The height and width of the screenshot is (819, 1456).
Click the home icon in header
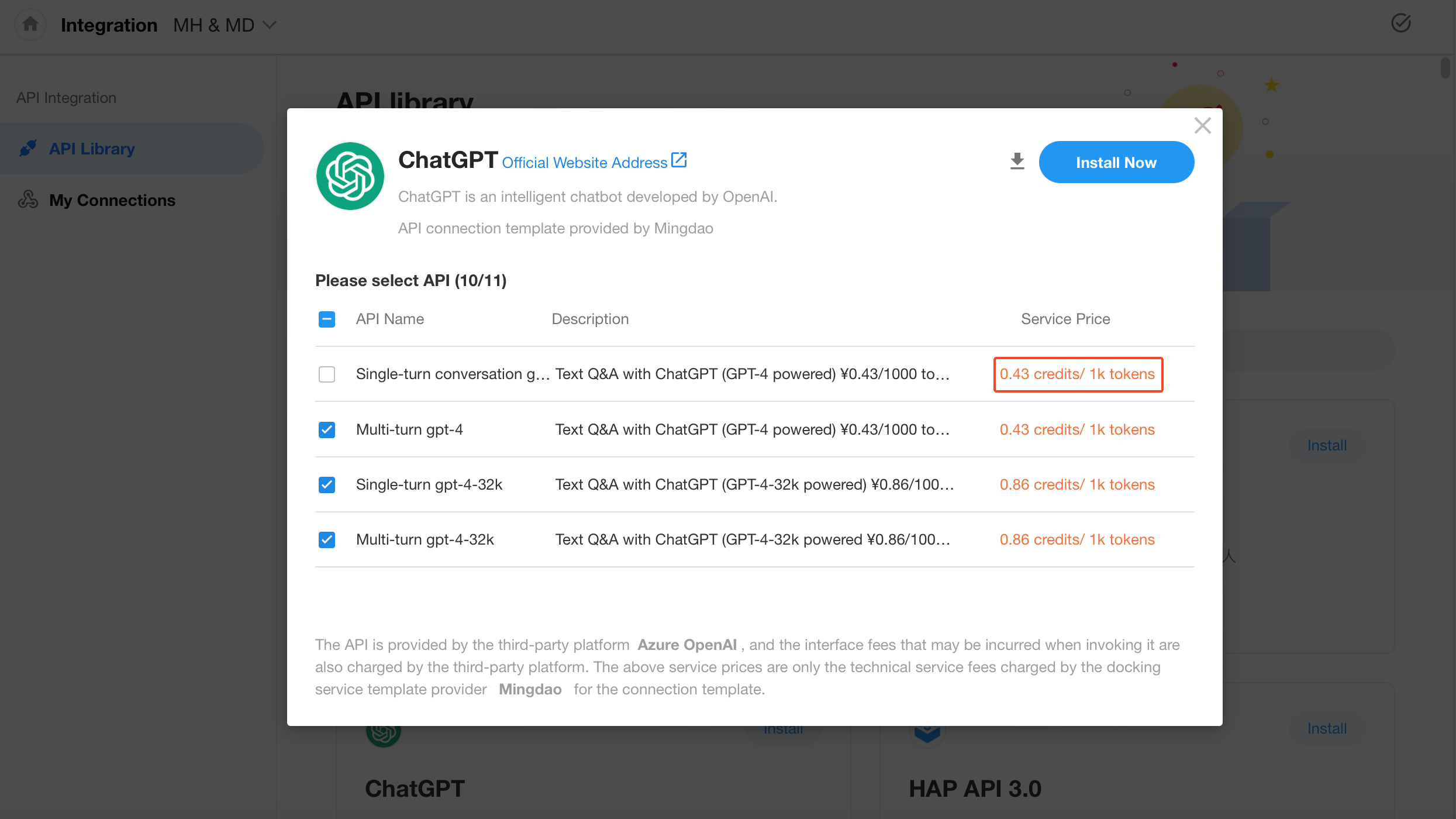30,25
